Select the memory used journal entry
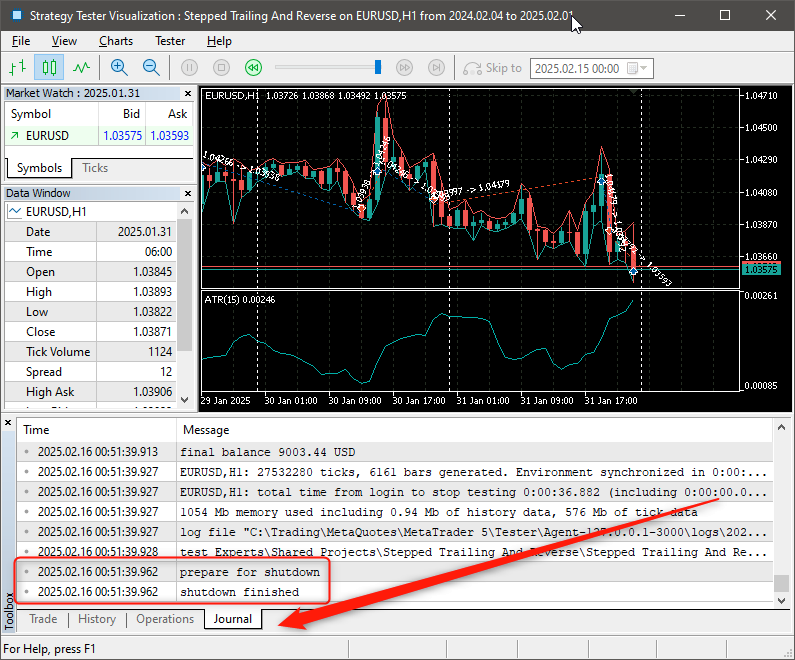The width and height of the screenshot is (795, 660). (x=394, y=512)
